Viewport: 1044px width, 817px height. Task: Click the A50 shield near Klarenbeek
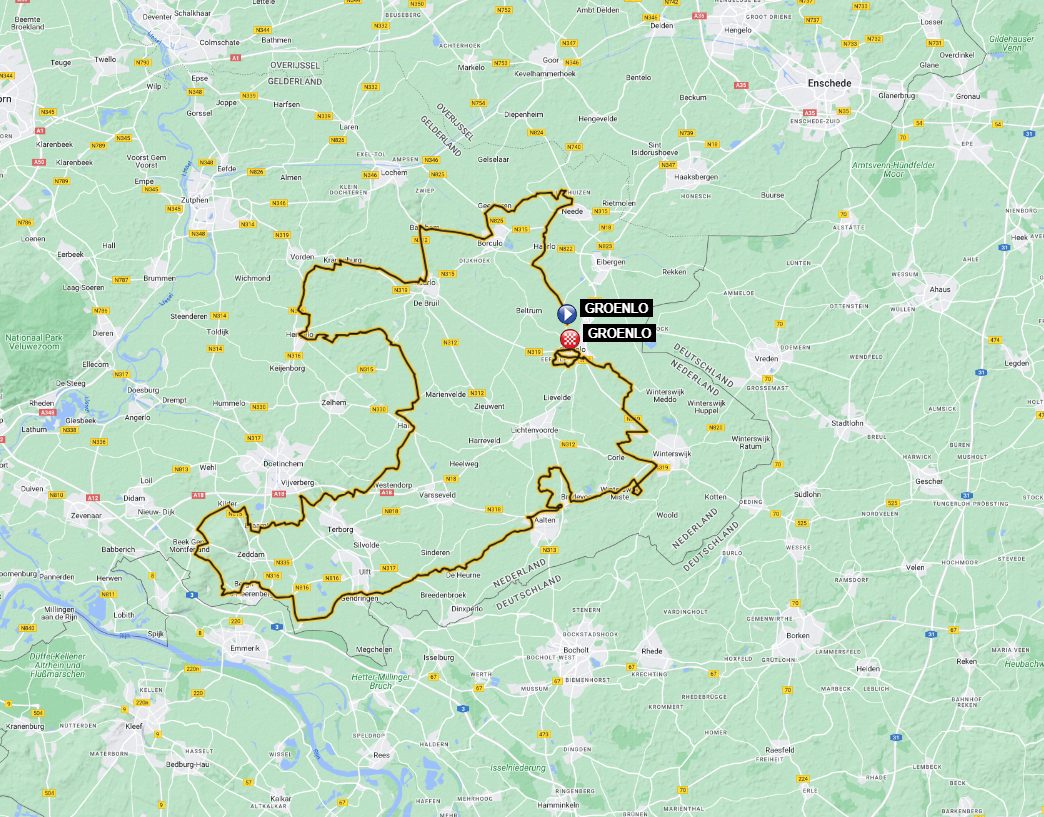click(x=39, y=162)
